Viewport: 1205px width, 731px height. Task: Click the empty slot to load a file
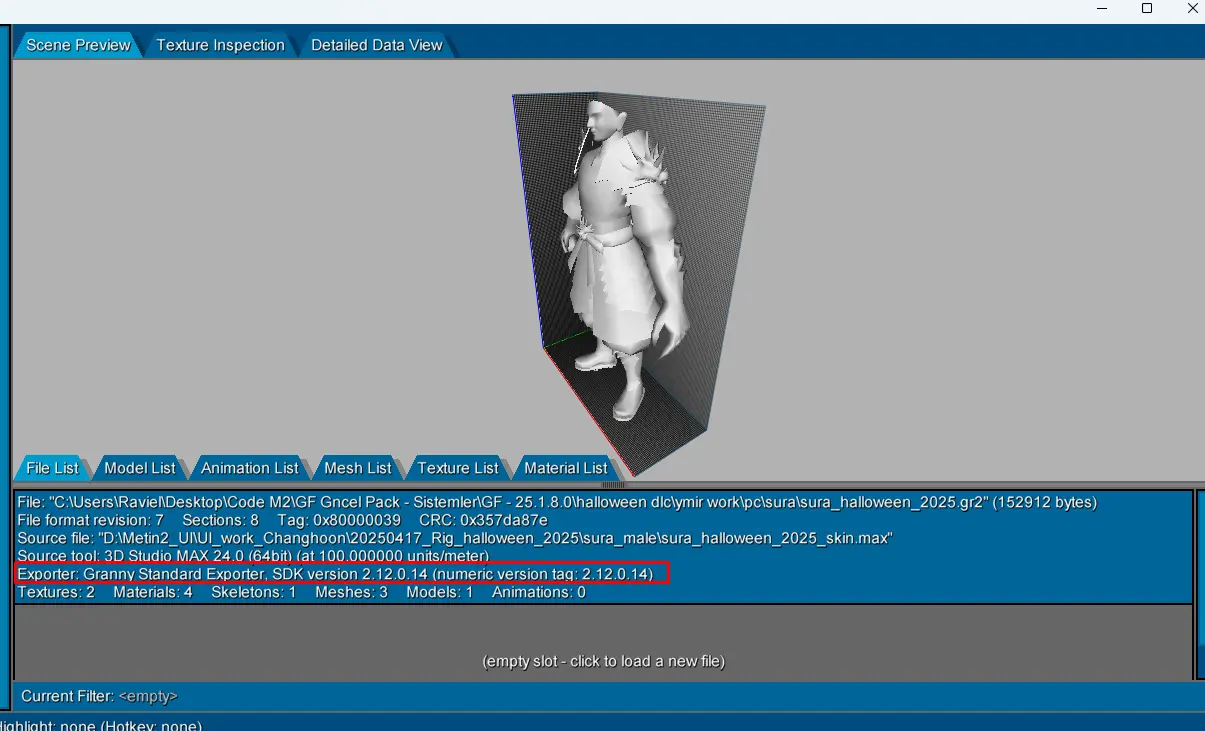[603, 661]
